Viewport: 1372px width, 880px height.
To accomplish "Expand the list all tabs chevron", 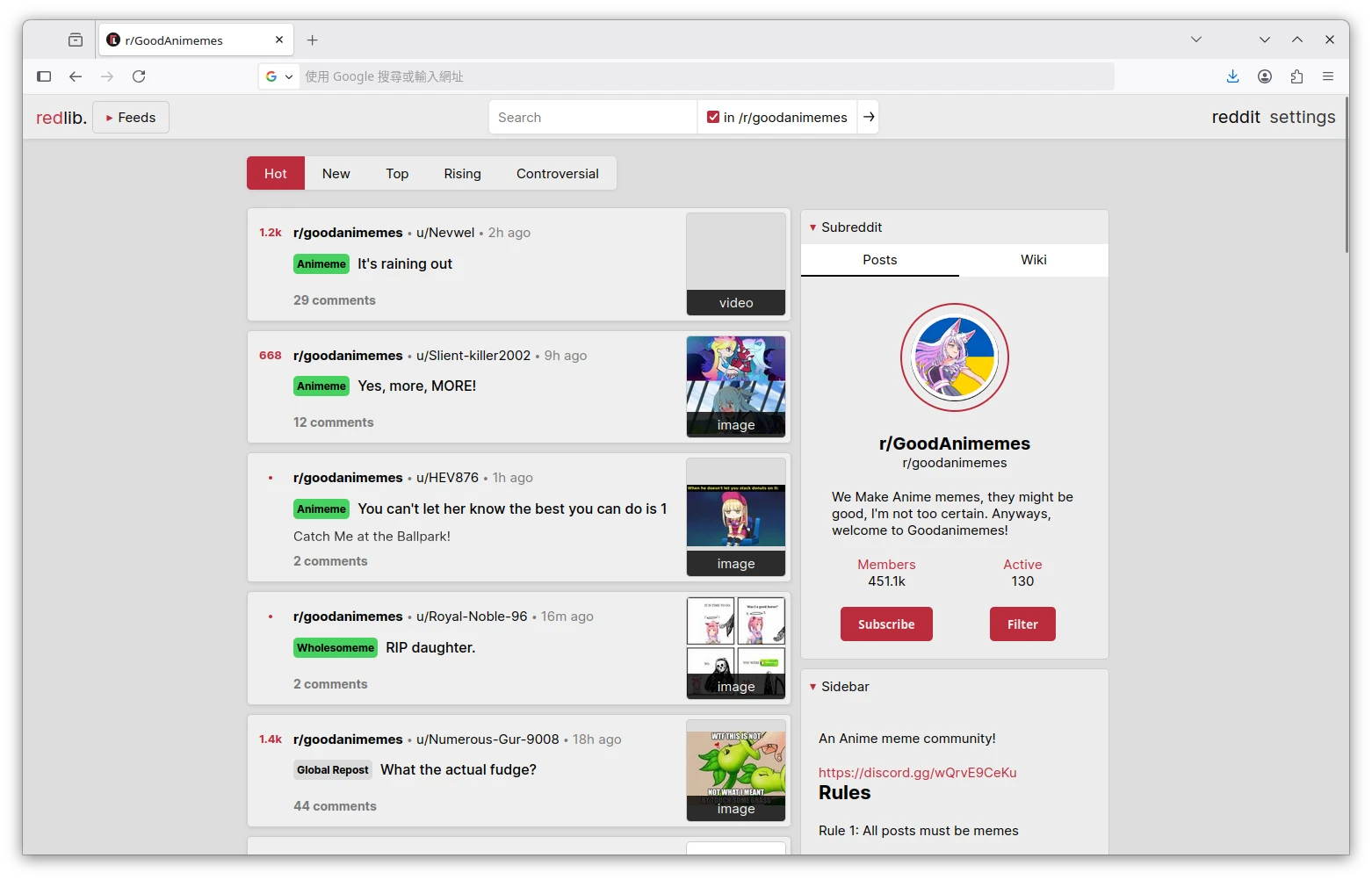I will [x=1196, y=40].
